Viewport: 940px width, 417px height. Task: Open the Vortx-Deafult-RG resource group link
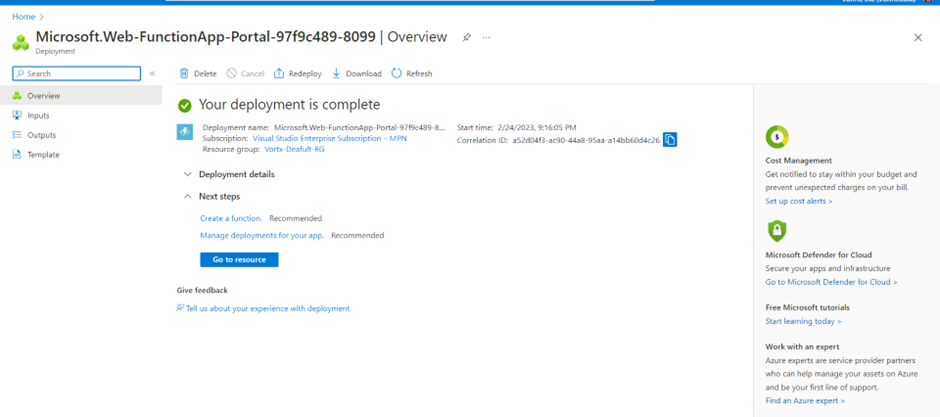(x=294, y=149)
